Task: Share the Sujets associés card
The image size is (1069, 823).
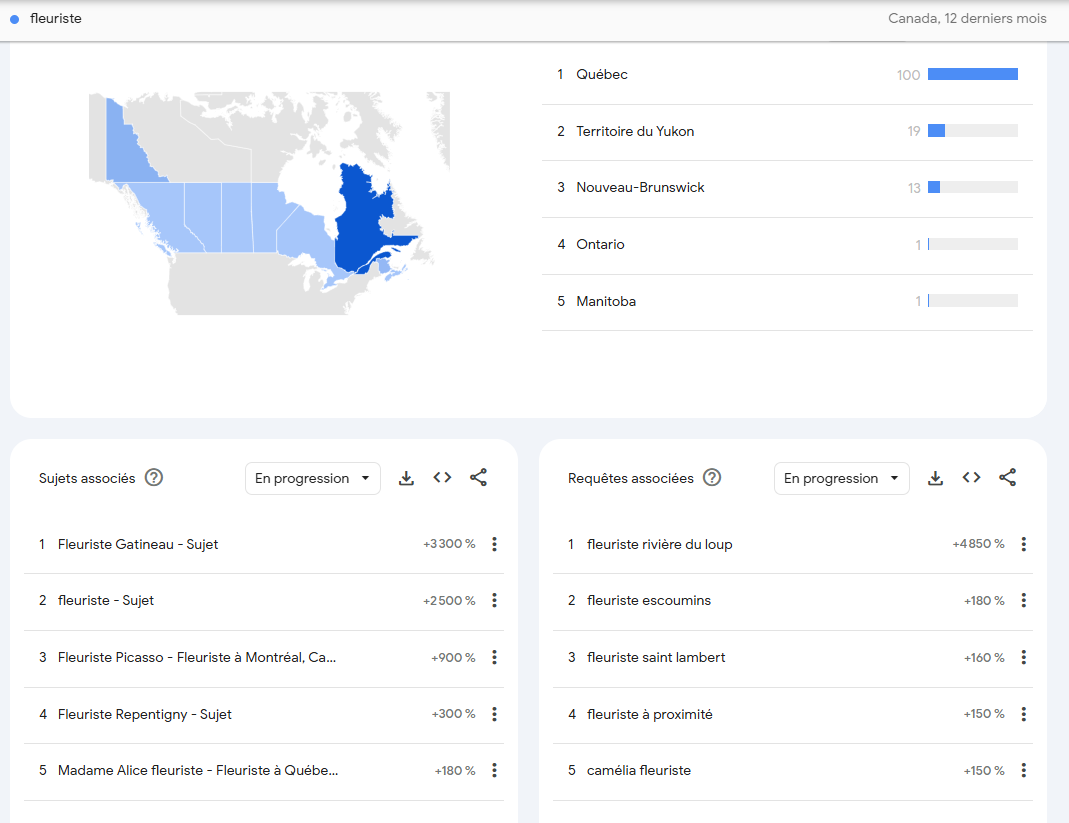Action: click(x=478, y=478)
